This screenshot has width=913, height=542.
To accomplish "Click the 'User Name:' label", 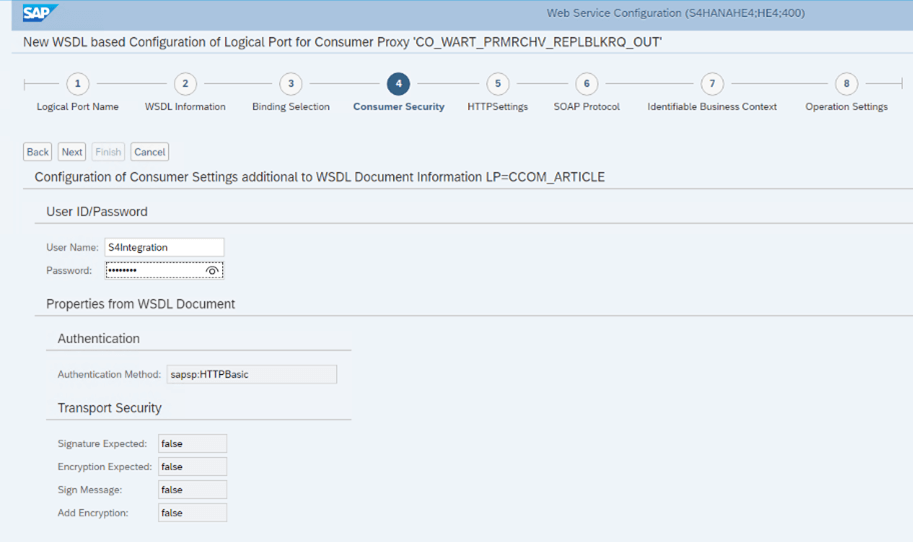I will pos(72,247).
